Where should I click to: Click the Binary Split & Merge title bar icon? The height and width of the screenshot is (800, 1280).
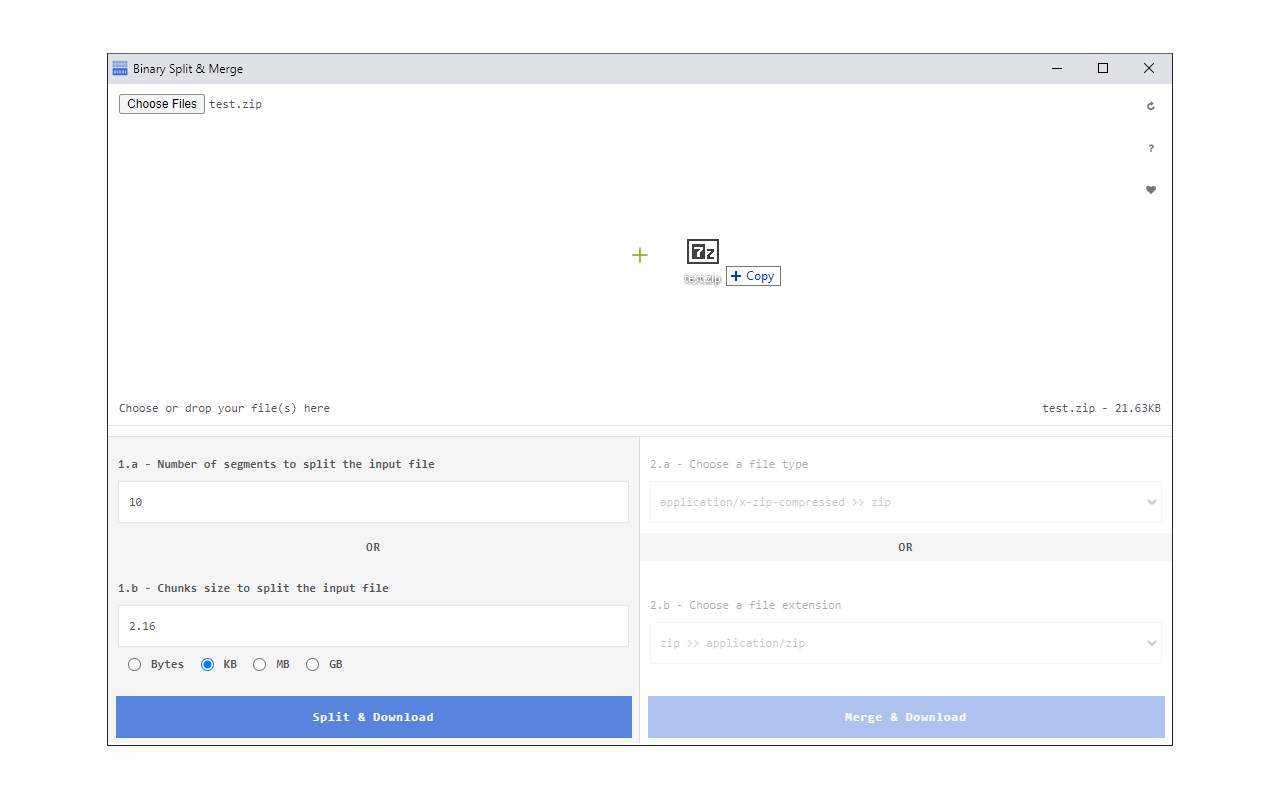[119, 67]
